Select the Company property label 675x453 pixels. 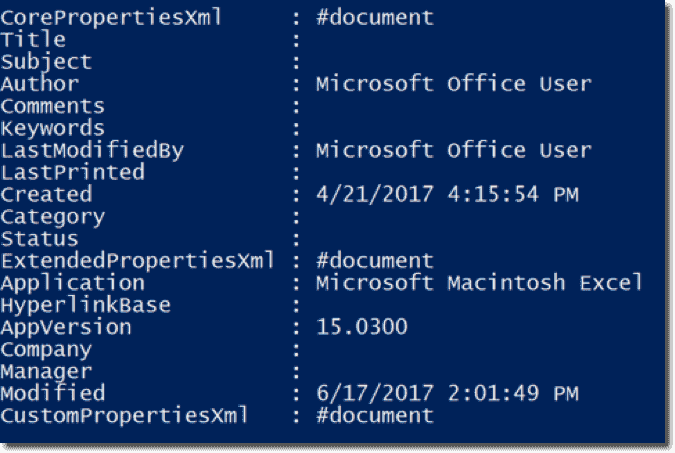46,349
